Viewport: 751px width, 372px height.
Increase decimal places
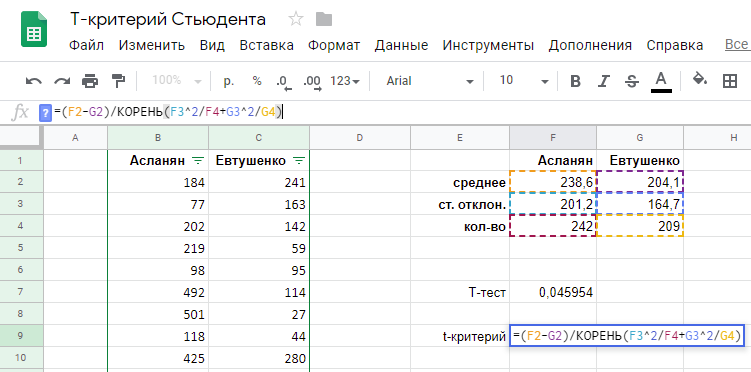[312, 82]
